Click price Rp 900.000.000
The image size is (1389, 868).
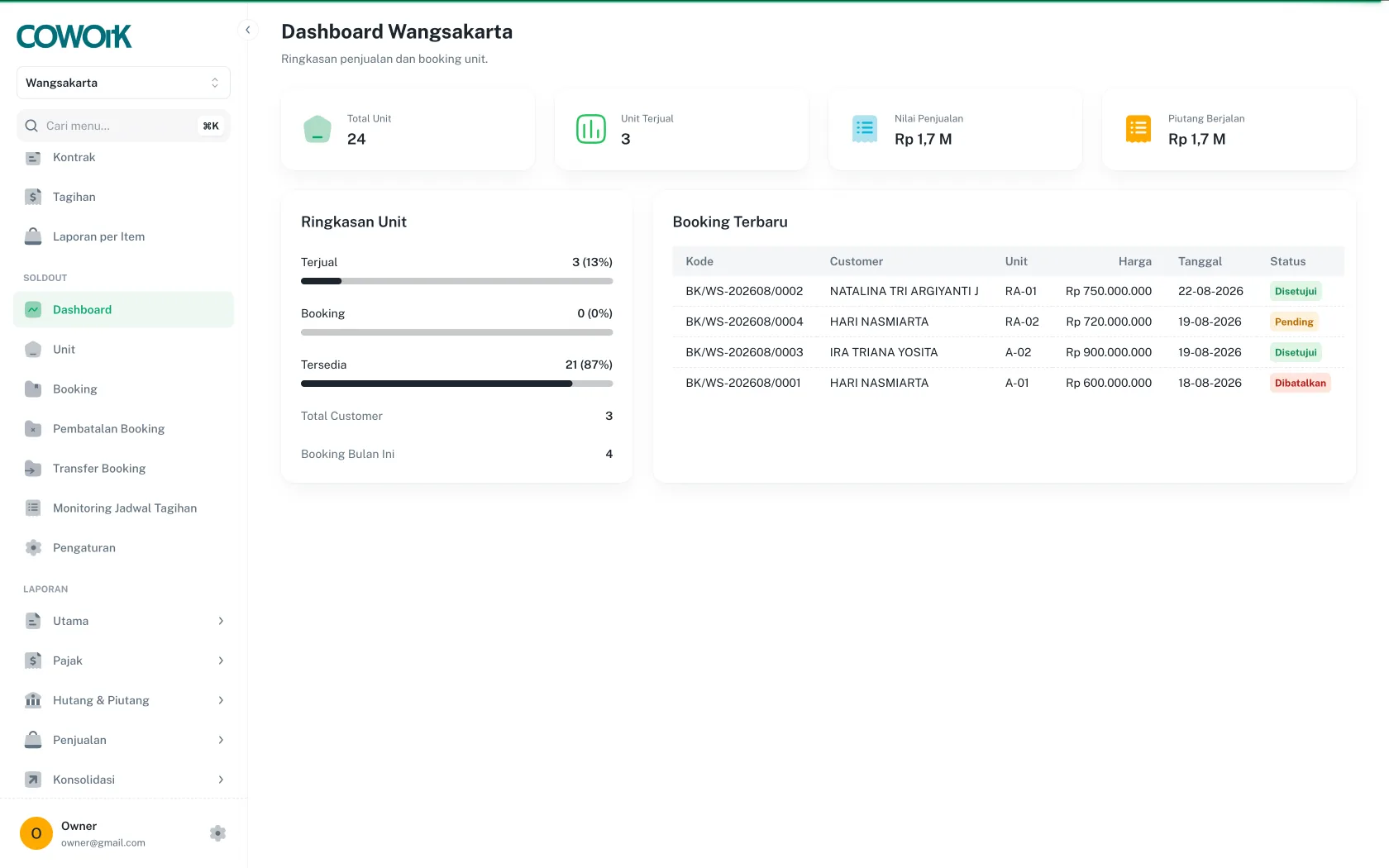coord(1109,352)
